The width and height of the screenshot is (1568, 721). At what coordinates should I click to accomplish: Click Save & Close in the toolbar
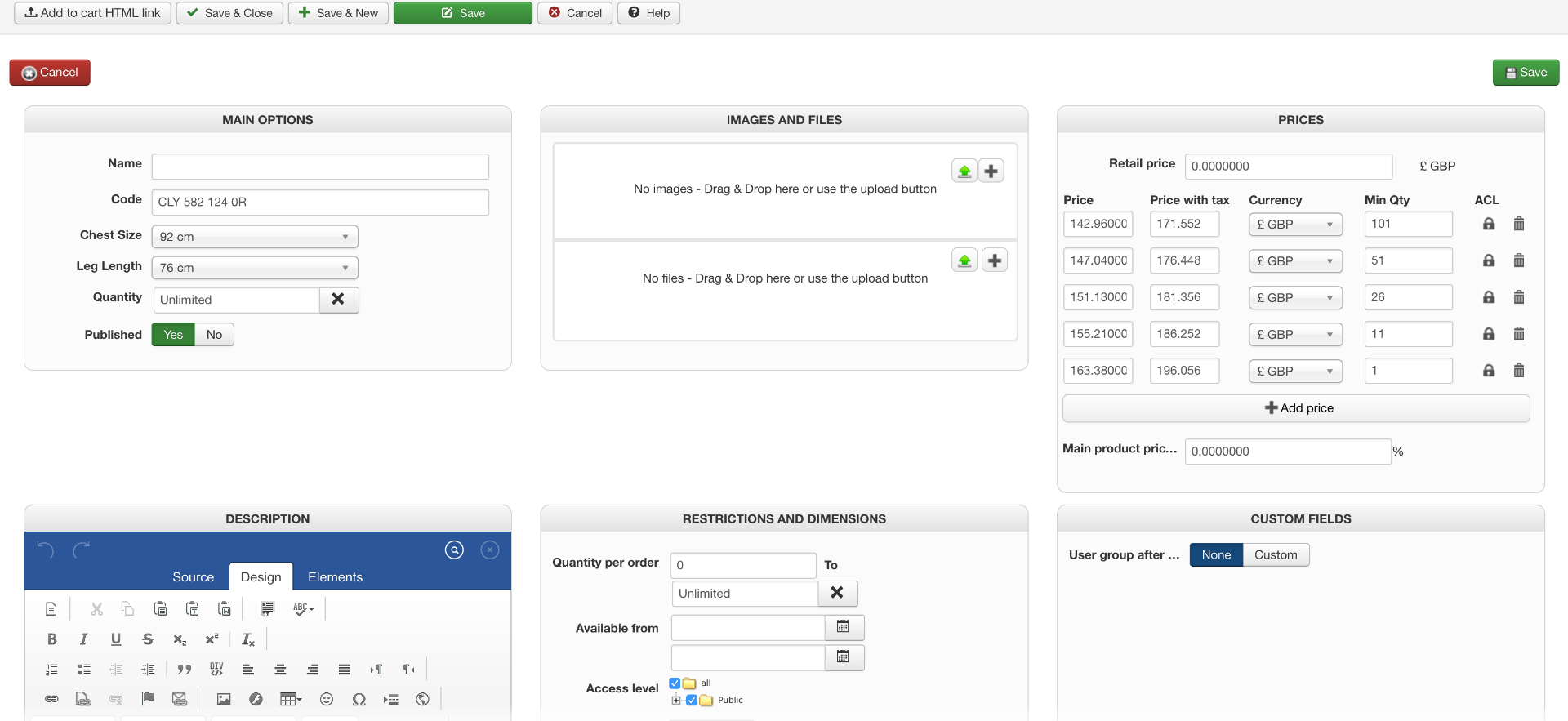[x=229, y=13]
